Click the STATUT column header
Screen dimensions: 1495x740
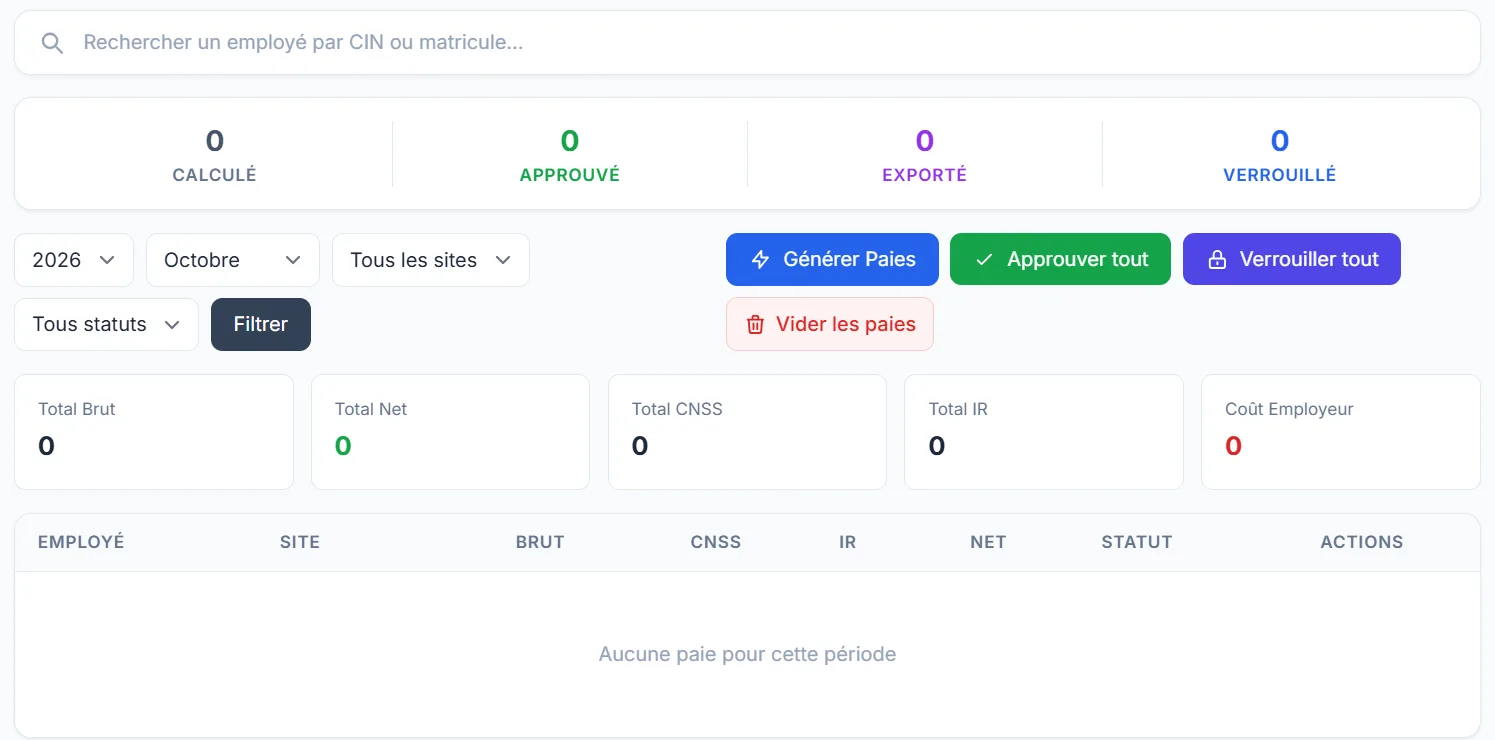click(x=1137, y=542)
